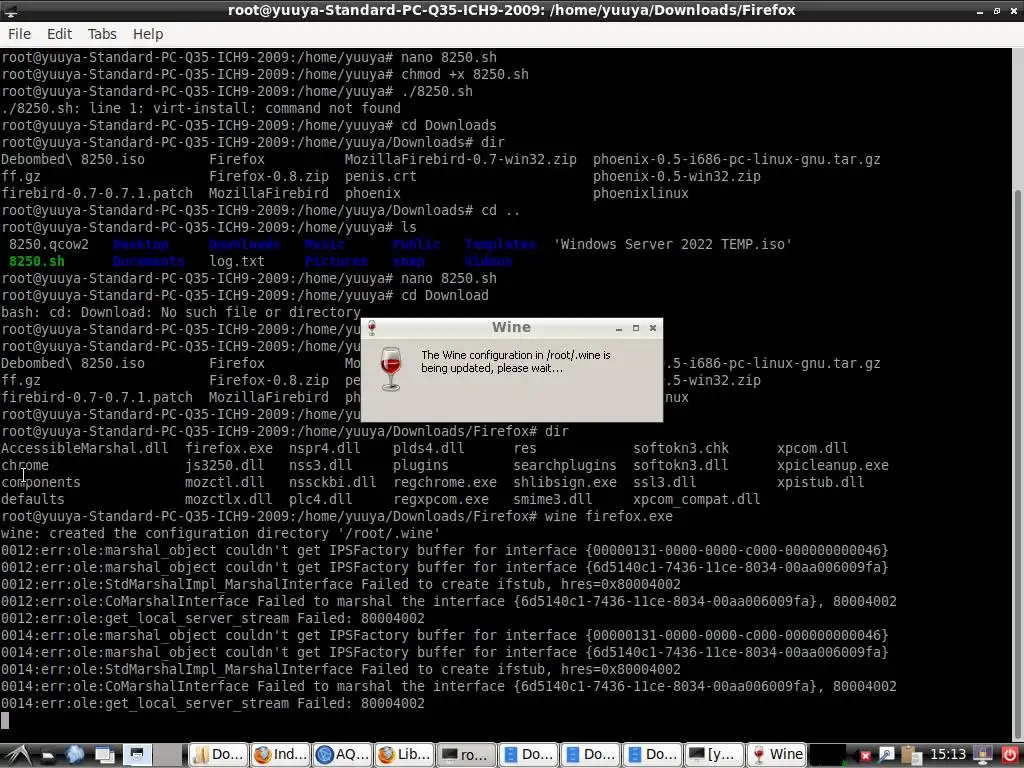Viewport: 1024px width, 768px height.
Task: Click 'xpicleanup.exe' in the terminal output
Action: (833, 466)
